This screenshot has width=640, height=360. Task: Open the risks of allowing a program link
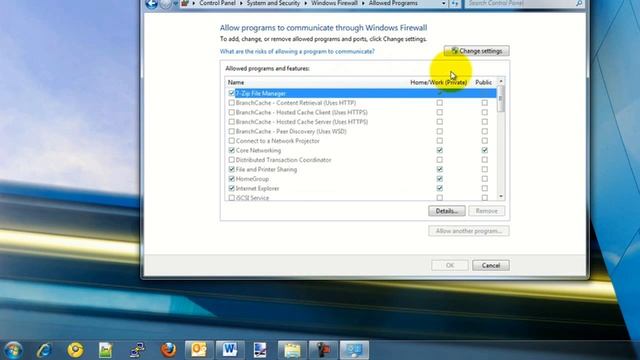297,51
